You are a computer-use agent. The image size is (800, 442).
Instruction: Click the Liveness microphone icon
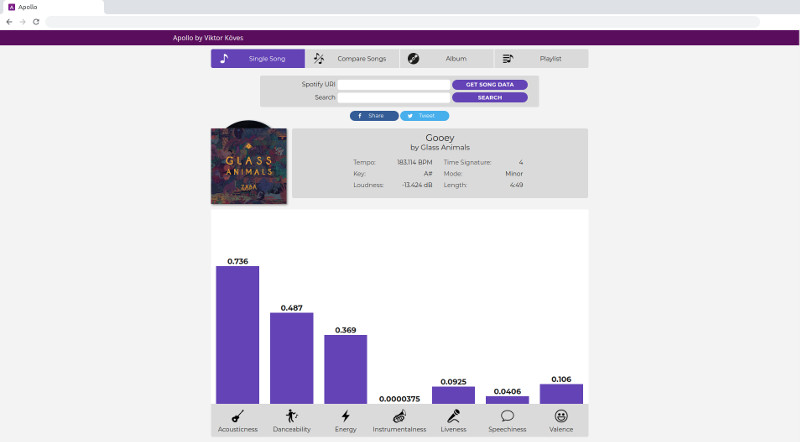[453, 416]
